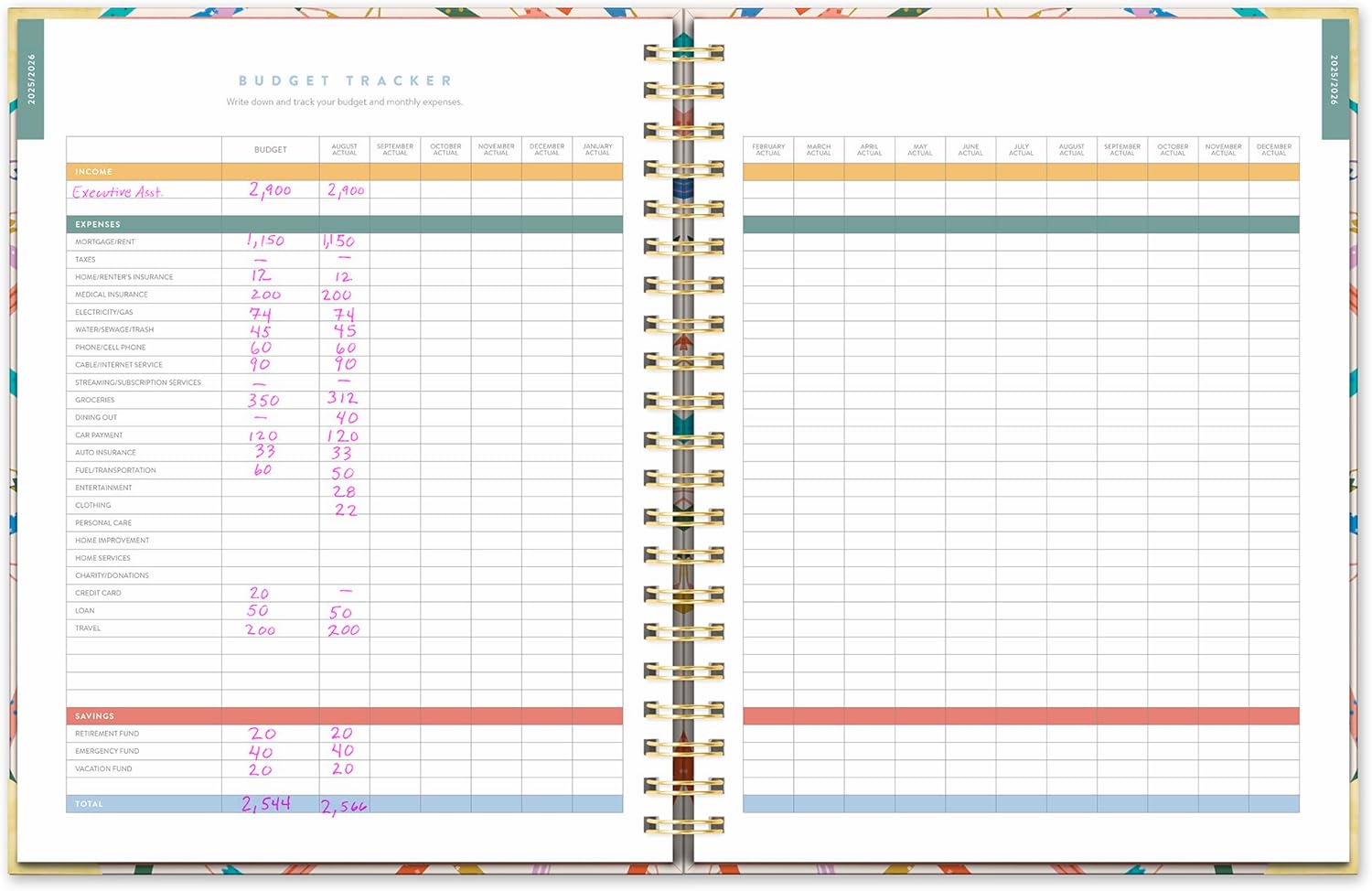
Task: Click the INCOME section header label
Action: [x=93, y=172]
